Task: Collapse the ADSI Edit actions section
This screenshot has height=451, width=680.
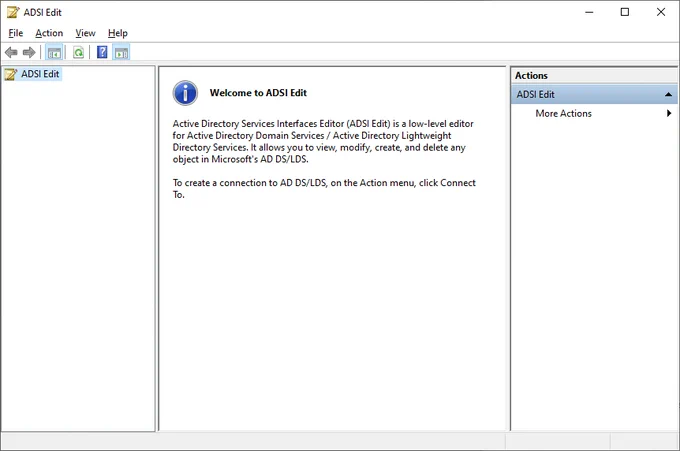Action: coord(668,95)
